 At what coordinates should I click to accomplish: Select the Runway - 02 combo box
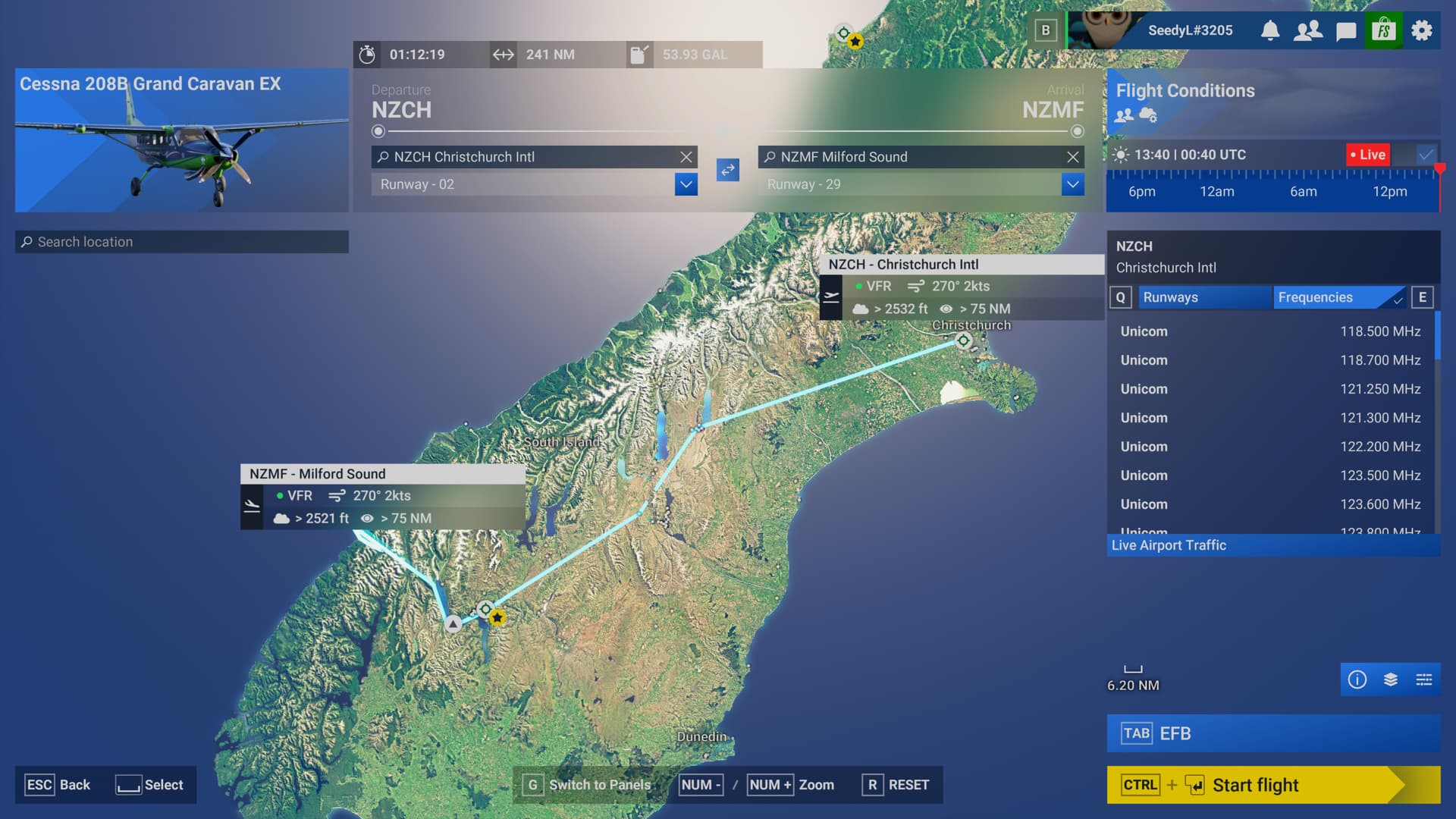click(x=535, y=184)
